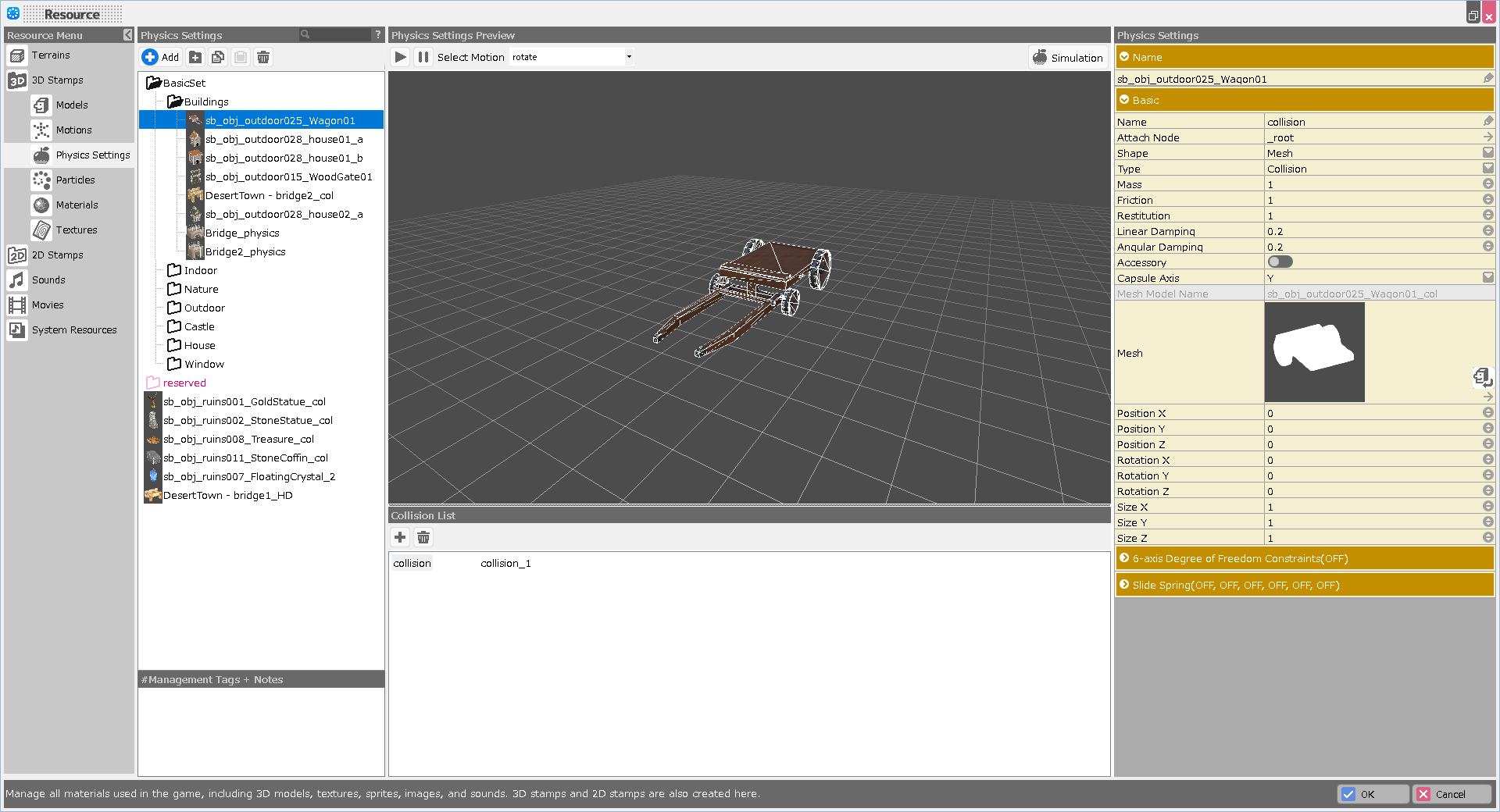Toggle the pin next to collision Name
This screenshot has height=812, width=1500.
(1488, 121)
